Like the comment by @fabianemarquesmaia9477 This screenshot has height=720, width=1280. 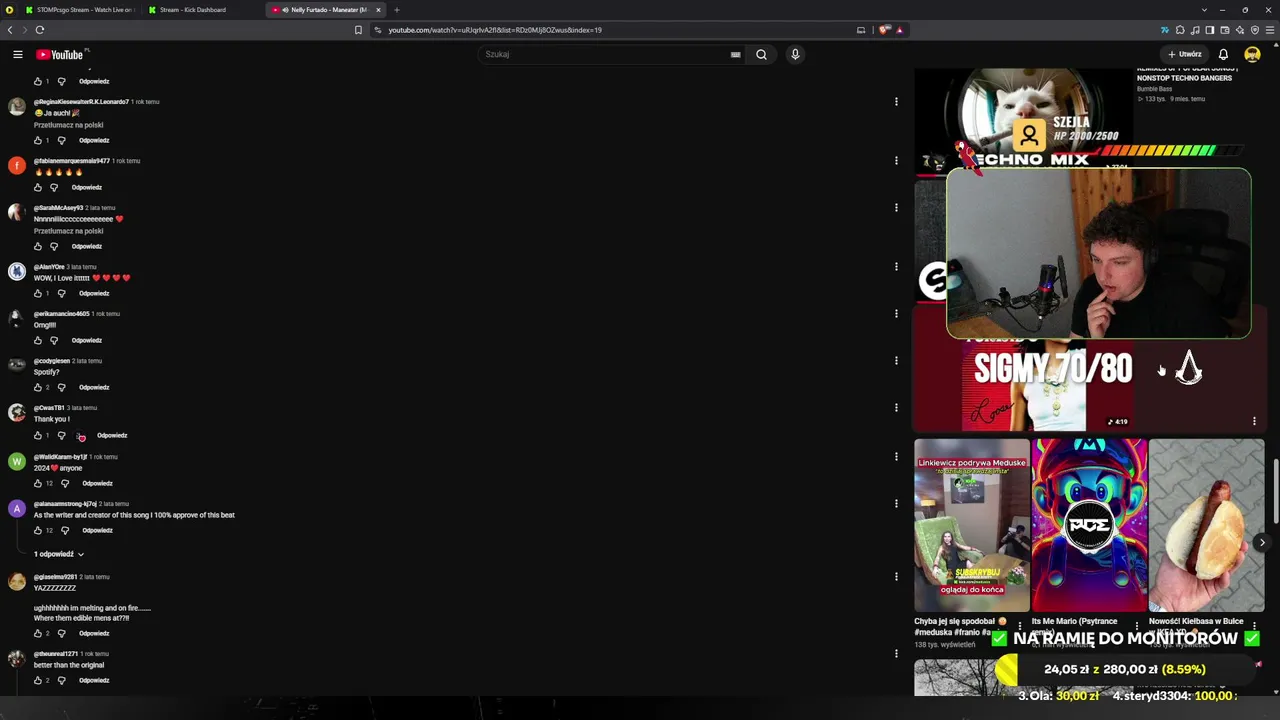tap(38, 187)
